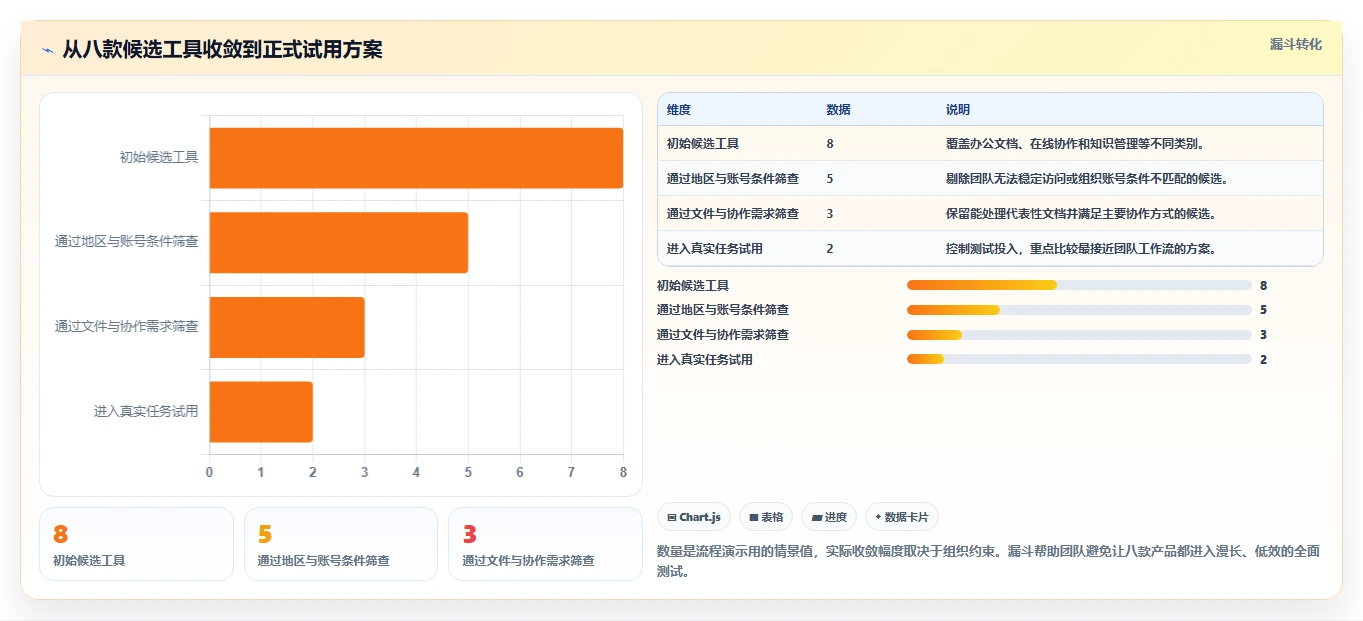Image resolution: width=1363 pixels, height=621 pixels.
Task: Click the 通过文件与协作需求筛查 chart bar
Action: tap(287, 327)
